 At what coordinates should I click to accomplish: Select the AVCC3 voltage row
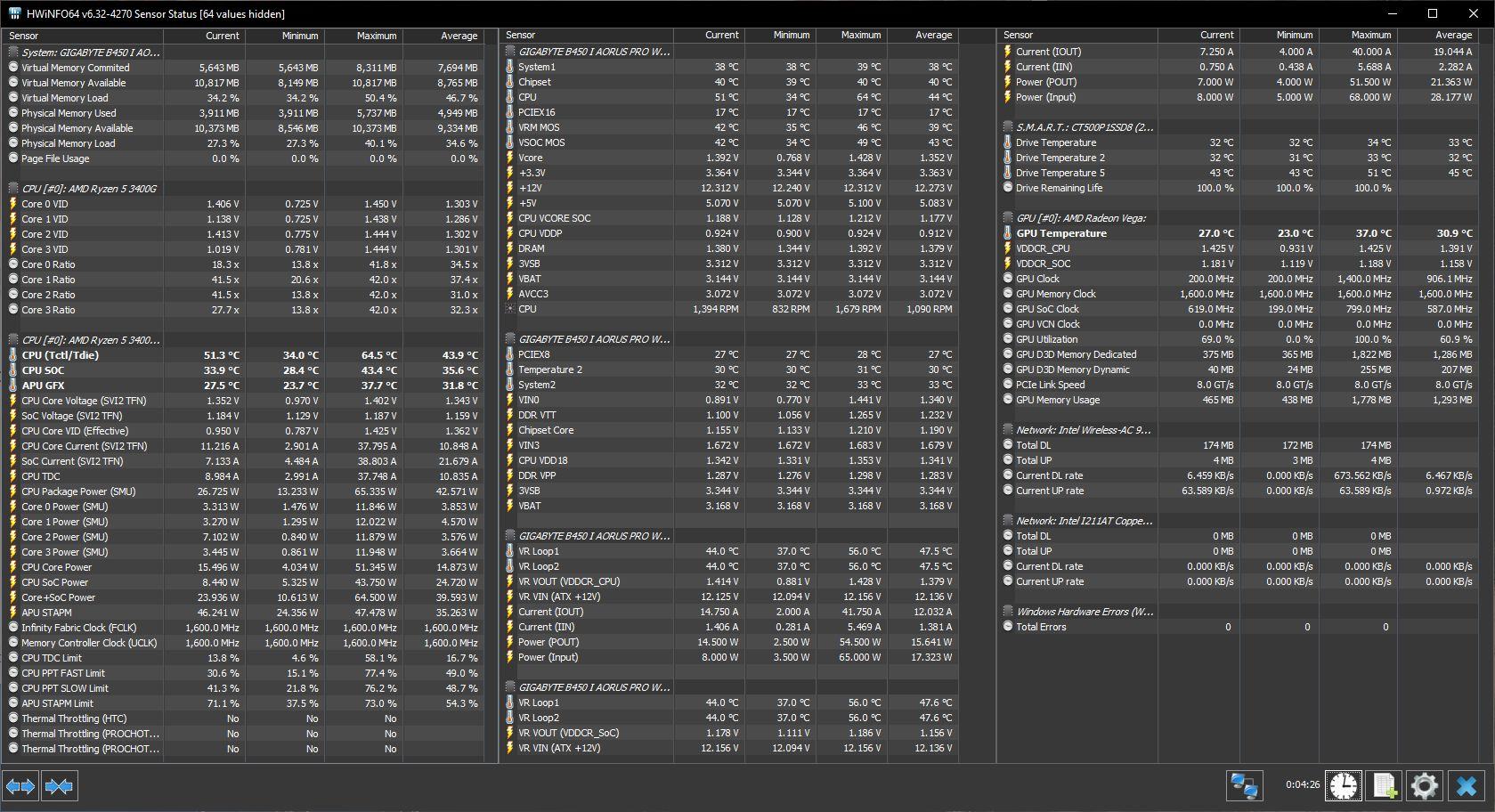point(729,294)
